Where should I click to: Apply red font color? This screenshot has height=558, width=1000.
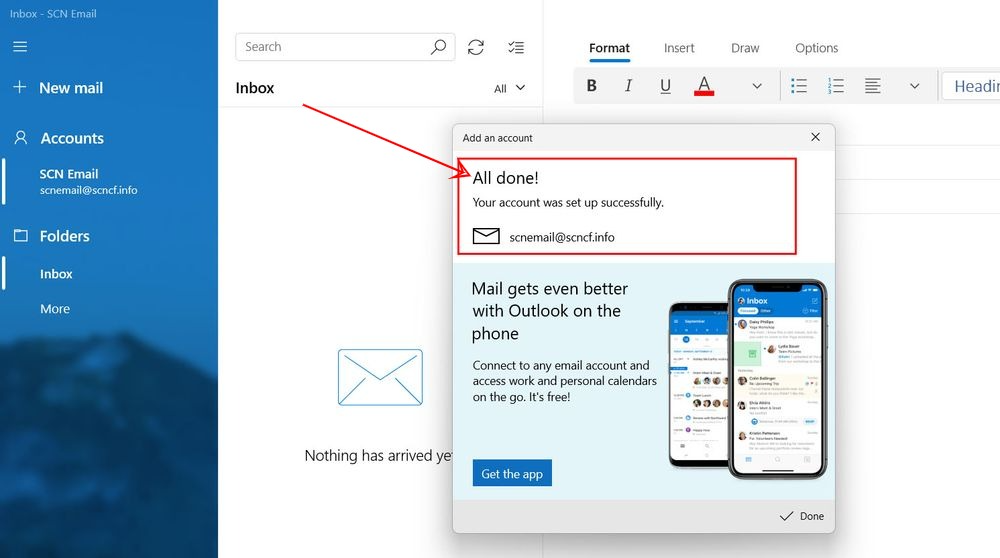coord(704,86)
